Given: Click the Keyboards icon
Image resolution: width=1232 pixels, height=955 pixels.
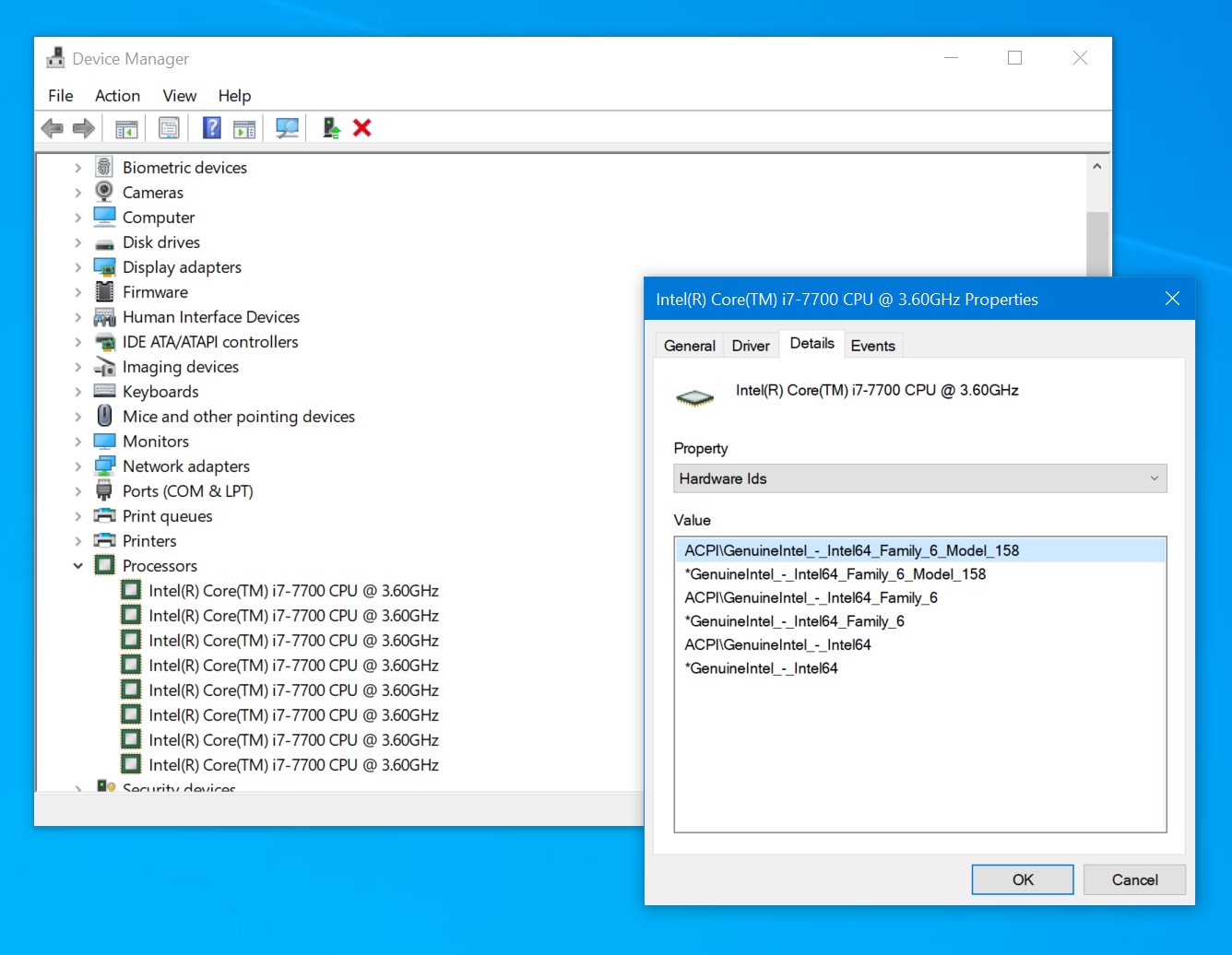Looking at the screenshot, I should (104, 391).
